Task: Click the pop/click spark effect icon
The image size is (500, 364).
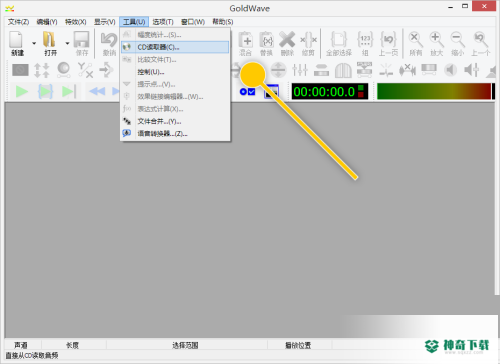Action: (x=387, y=70)
